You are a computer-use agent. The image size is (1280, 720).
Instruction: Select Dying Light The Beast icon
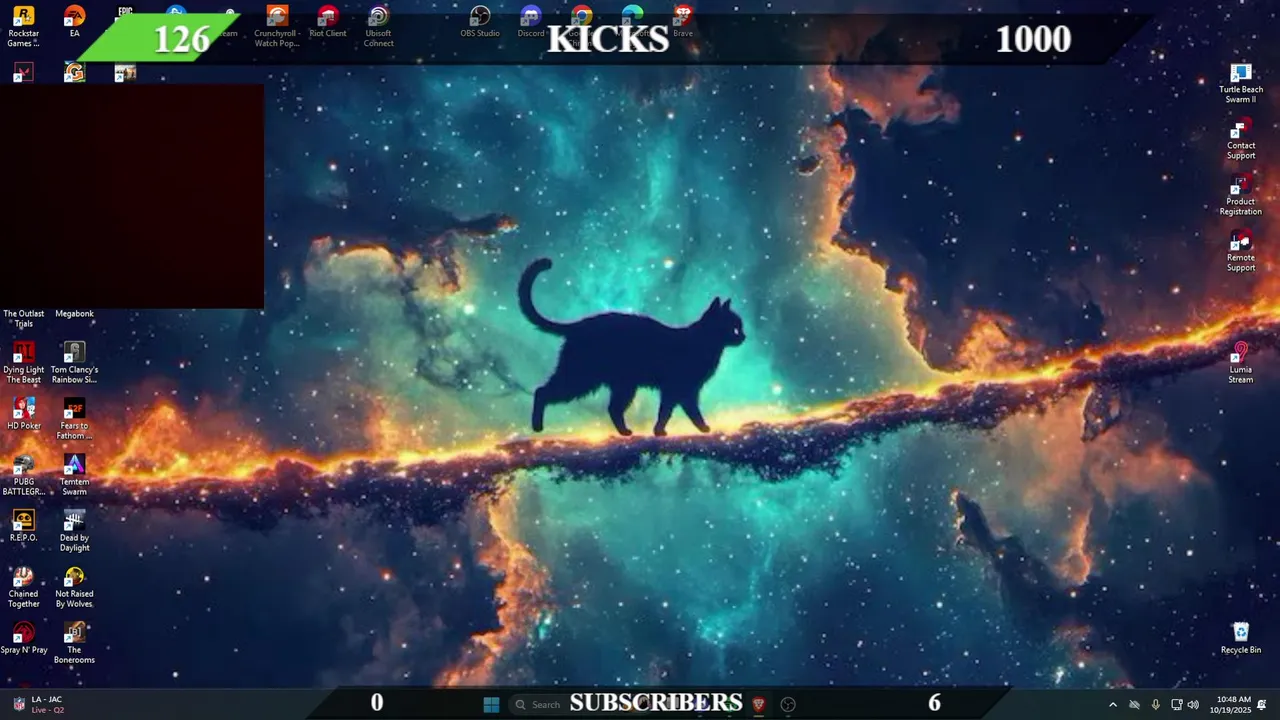23,363
